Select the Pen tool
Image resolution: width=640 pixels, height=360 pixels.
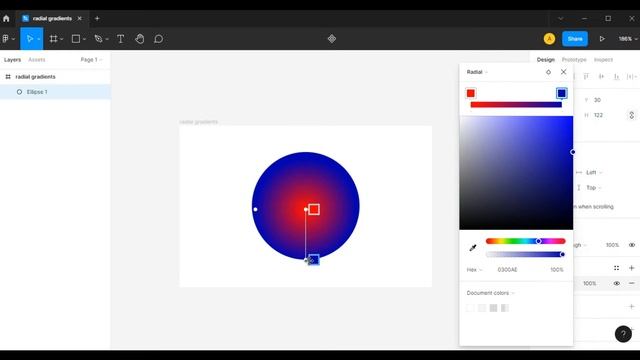pos(98,39)
